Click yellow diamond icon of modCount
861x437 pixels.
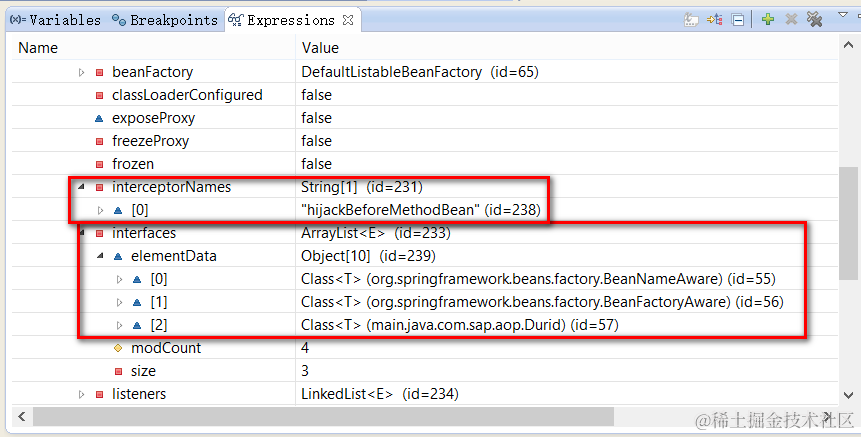click(118, 348)
